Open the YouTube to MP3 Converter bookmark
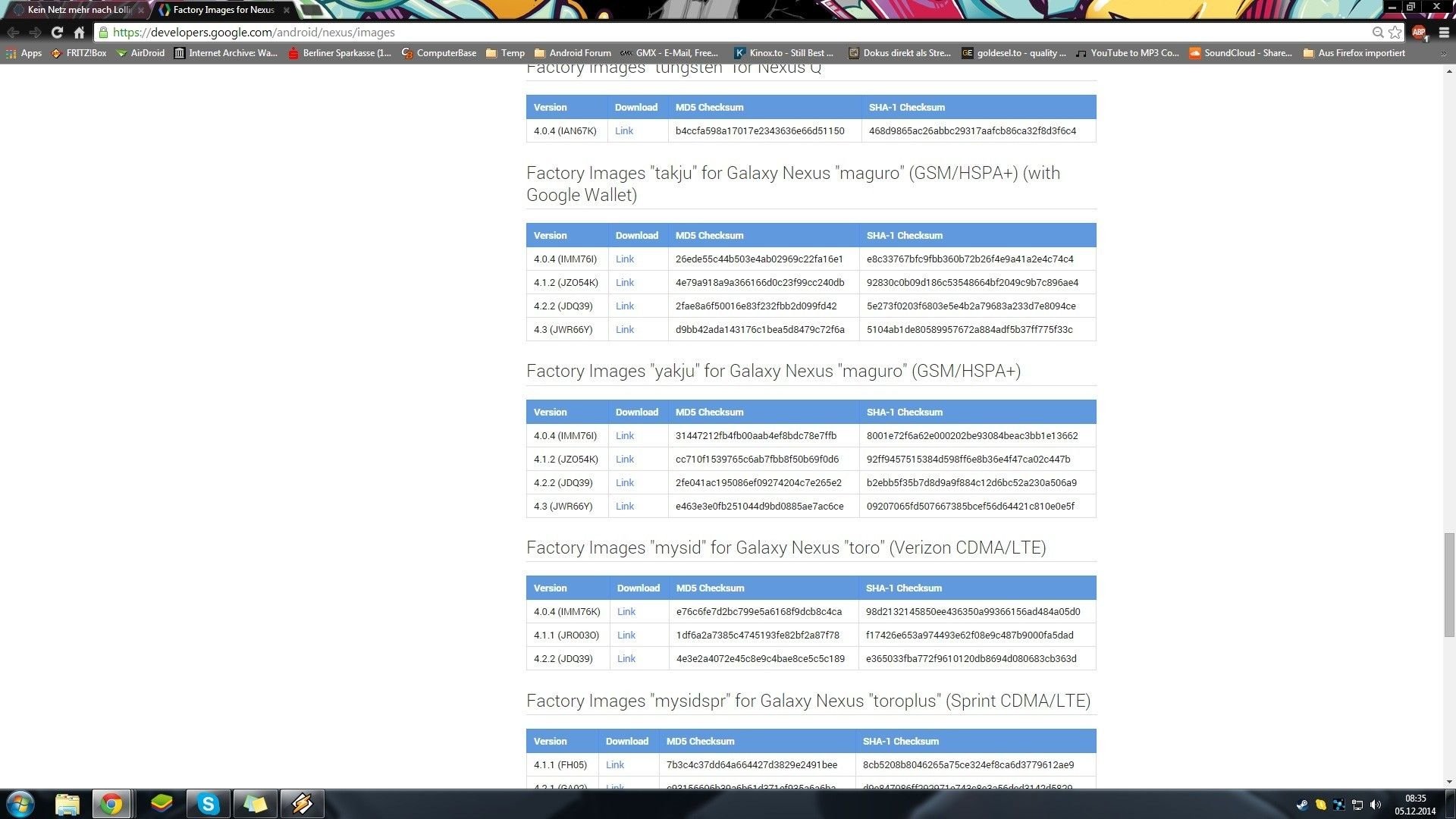1456x819 pixels. 1128,53
